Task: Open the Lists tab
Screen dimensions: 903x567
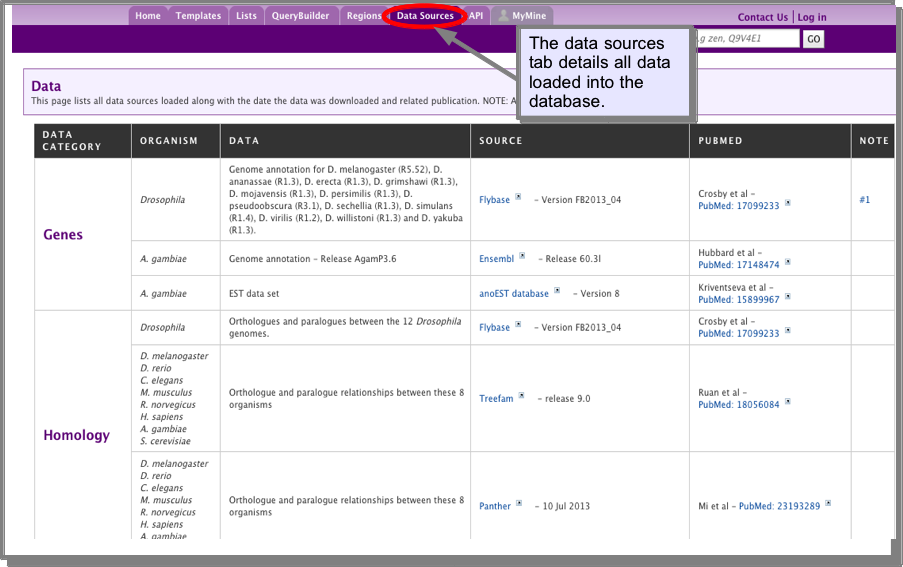Action: pos(246,16)
